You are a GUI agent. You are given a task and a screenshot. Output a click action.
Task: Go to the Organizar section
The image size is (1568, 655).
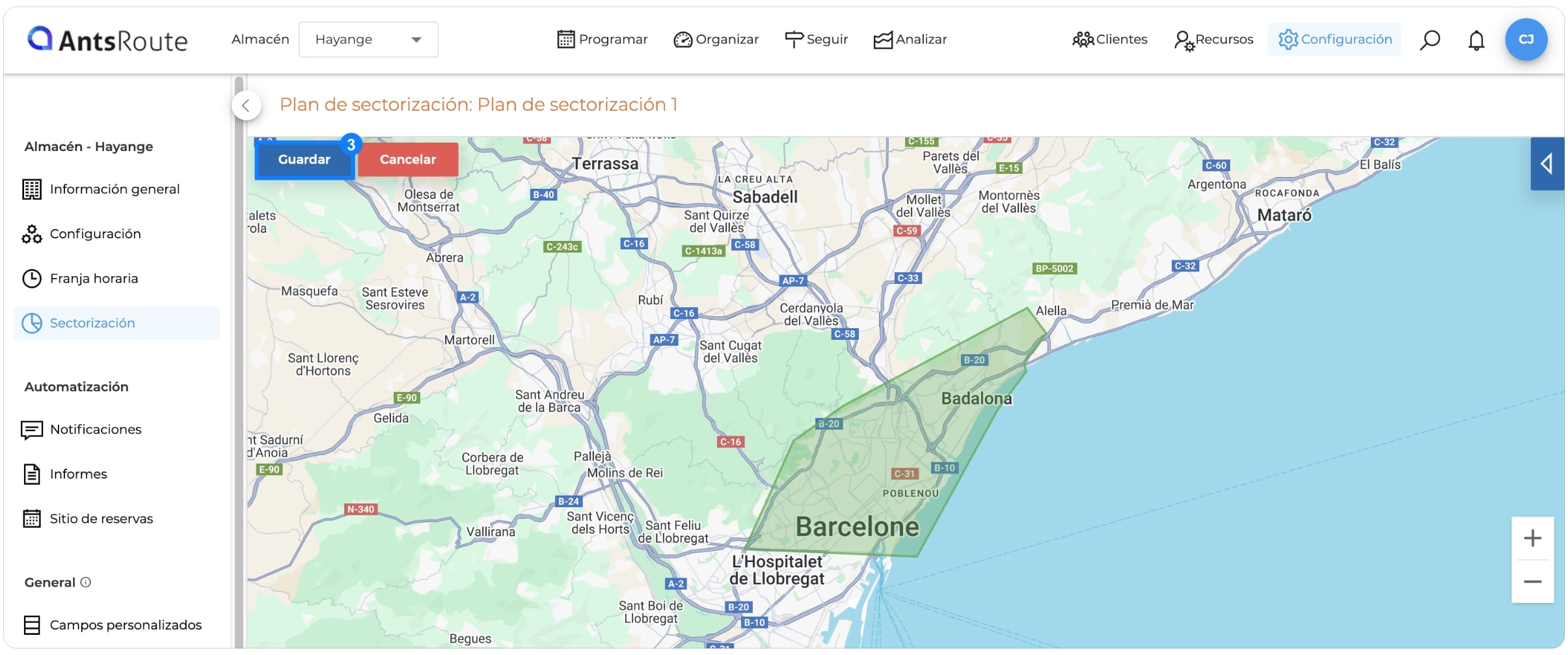point(716,40)
